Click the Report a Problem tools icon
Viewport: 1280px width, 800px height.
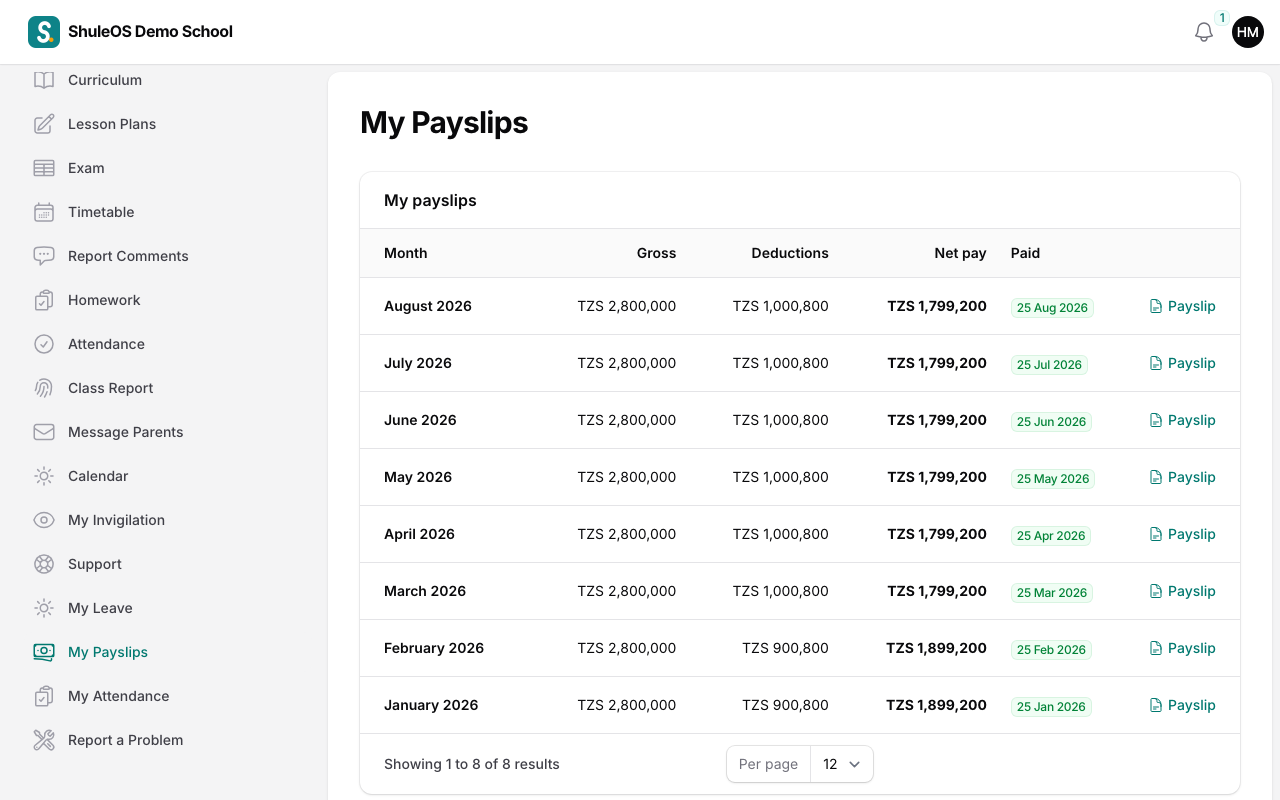(x=44, y=740)
